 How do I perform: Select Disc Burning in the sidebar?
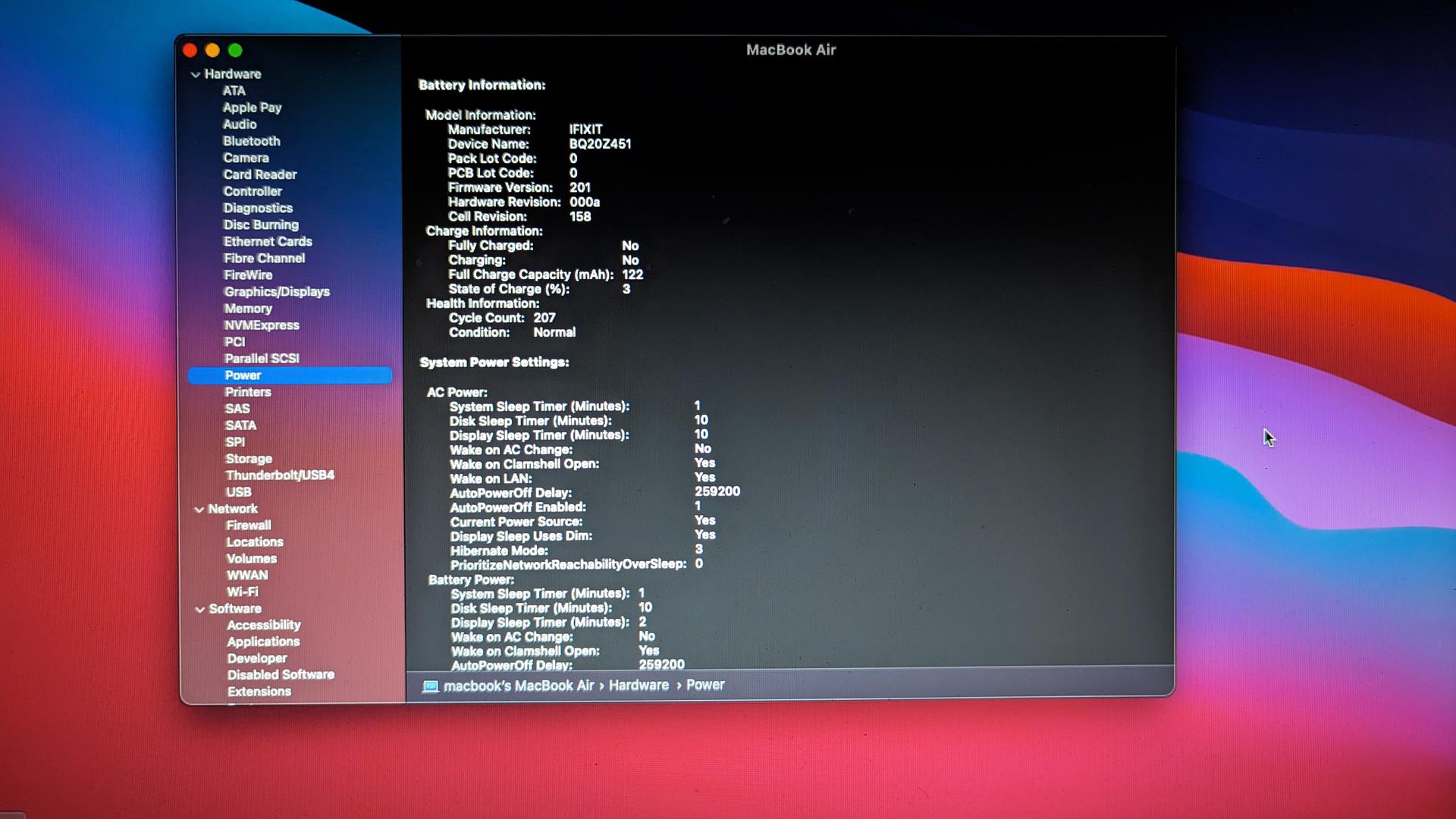click(x=261, y=225)
